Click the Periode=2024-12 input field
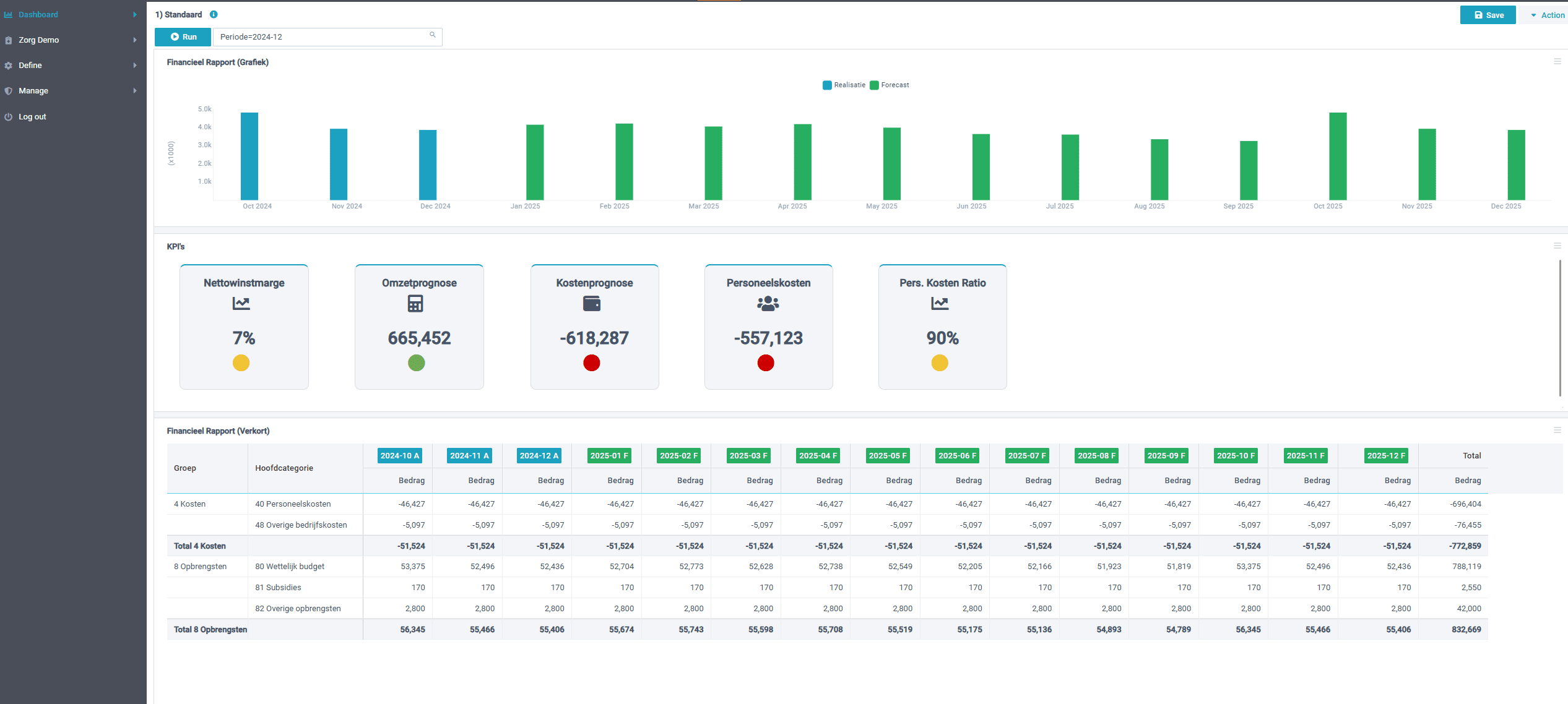Viewport: 1568px width, 704px height. pos(322,36)
